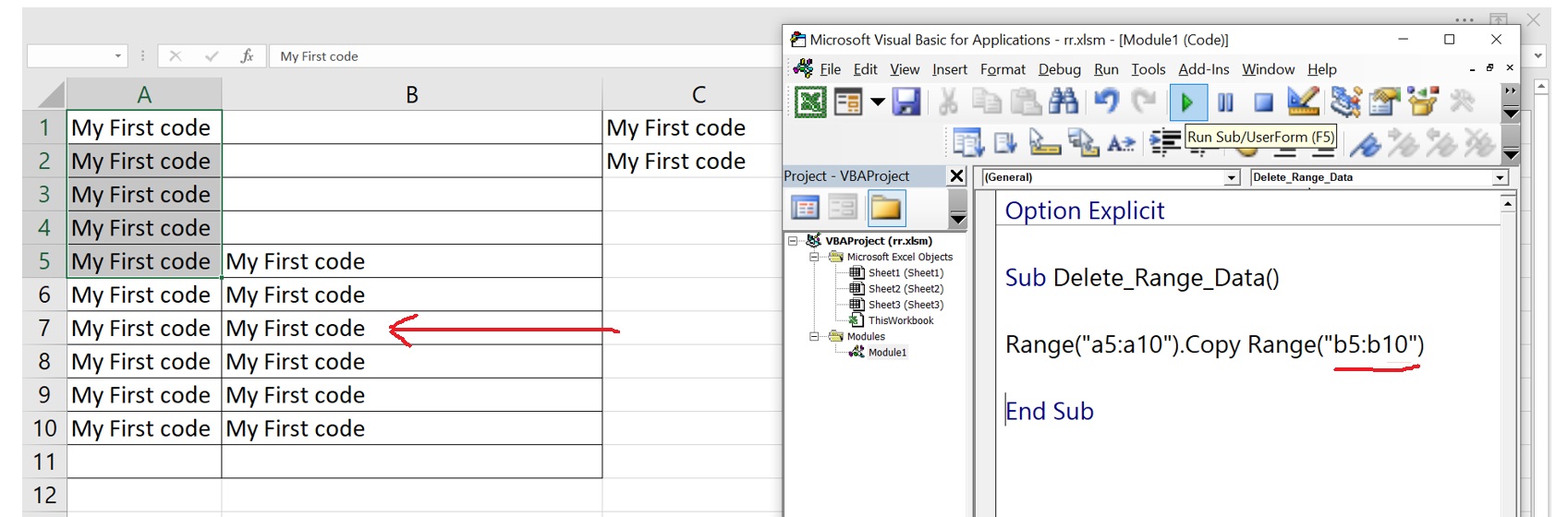Click the Insert UserForm toolbar icon
This screenshot has height=517, width=1568.
pos(847,102)
